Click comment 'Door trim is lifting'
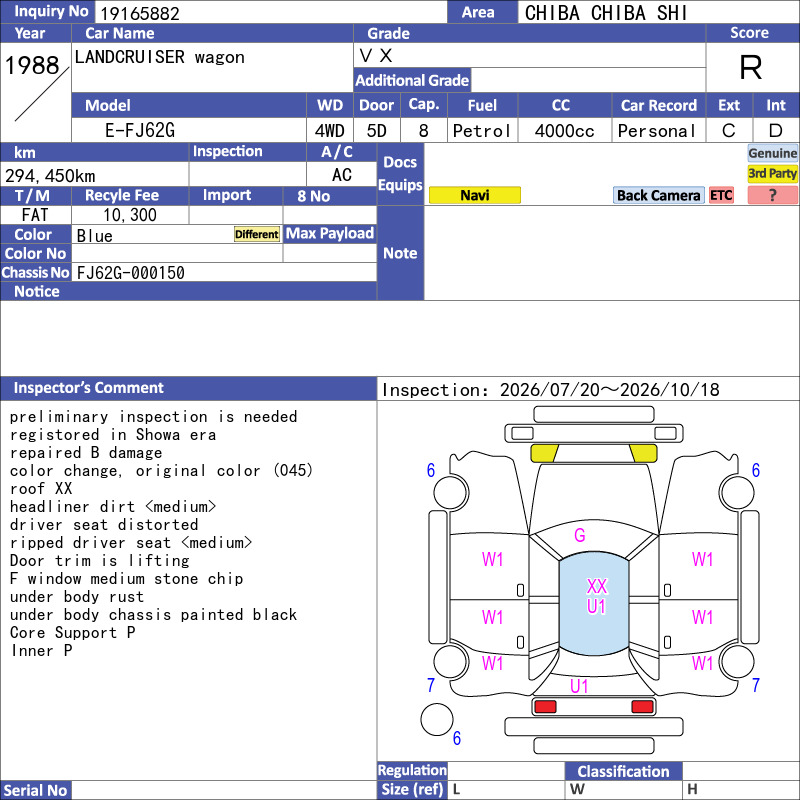This screenshot has height=800, width=800. (x=99, y=561)
